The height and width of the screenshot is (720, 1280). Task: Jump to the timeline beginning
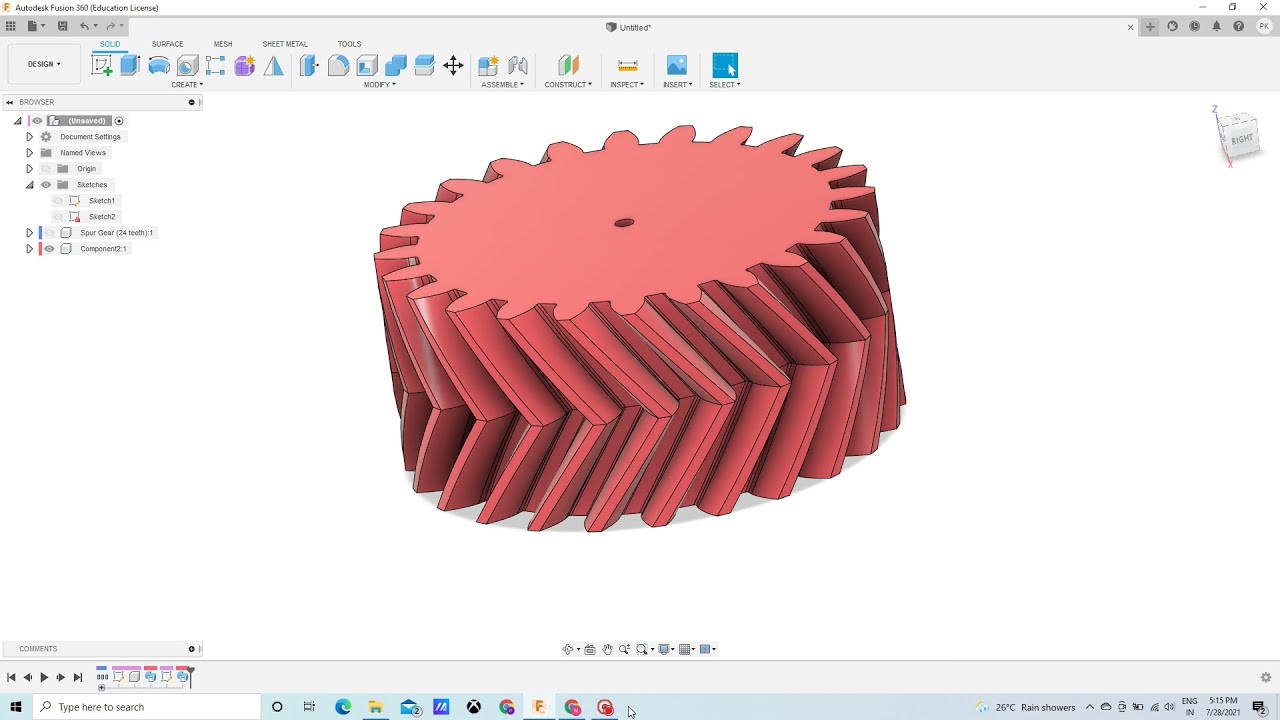coord(11,677)
